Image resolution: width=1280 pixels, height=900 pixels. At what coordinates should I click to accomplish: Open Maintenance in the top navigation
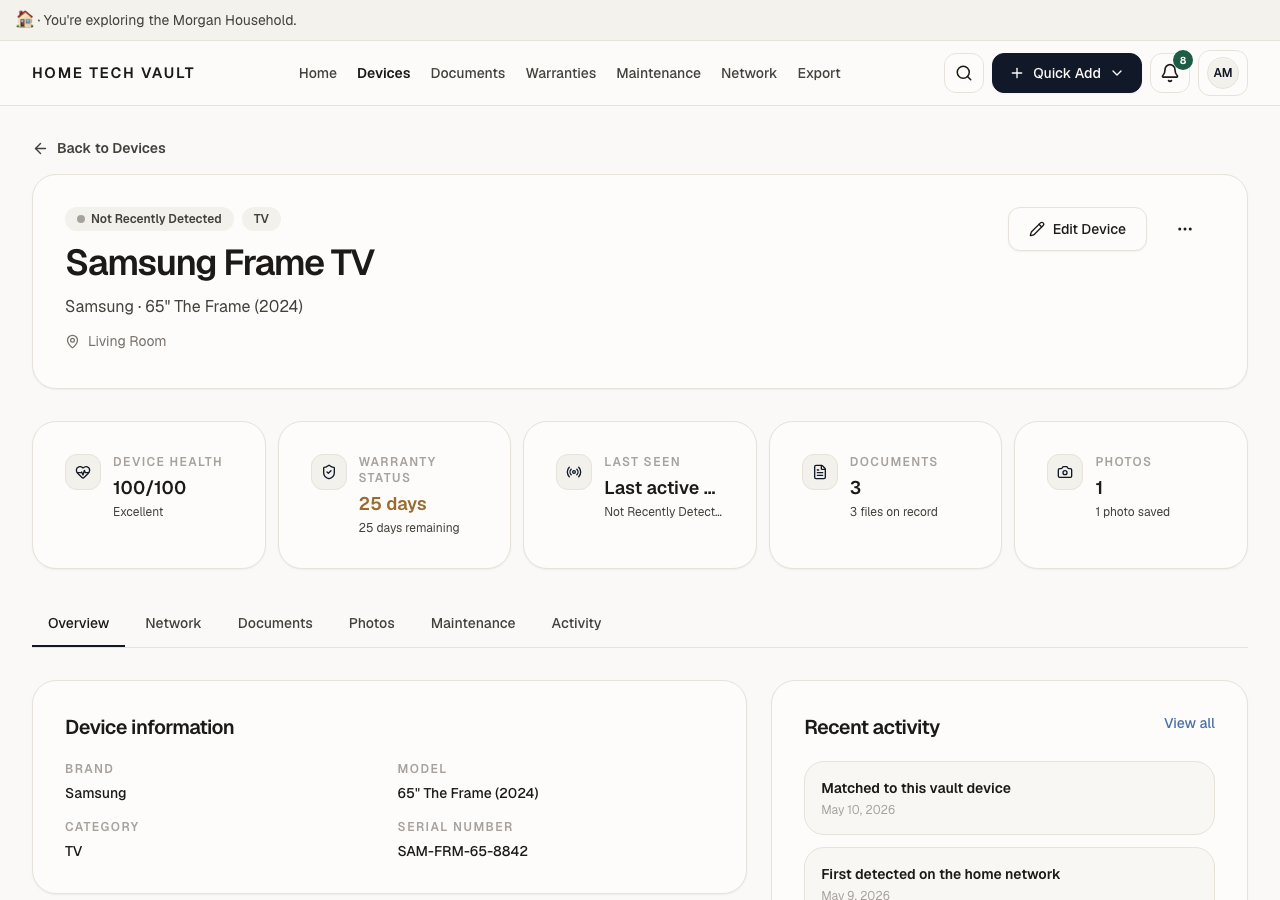tap(658, 73)
